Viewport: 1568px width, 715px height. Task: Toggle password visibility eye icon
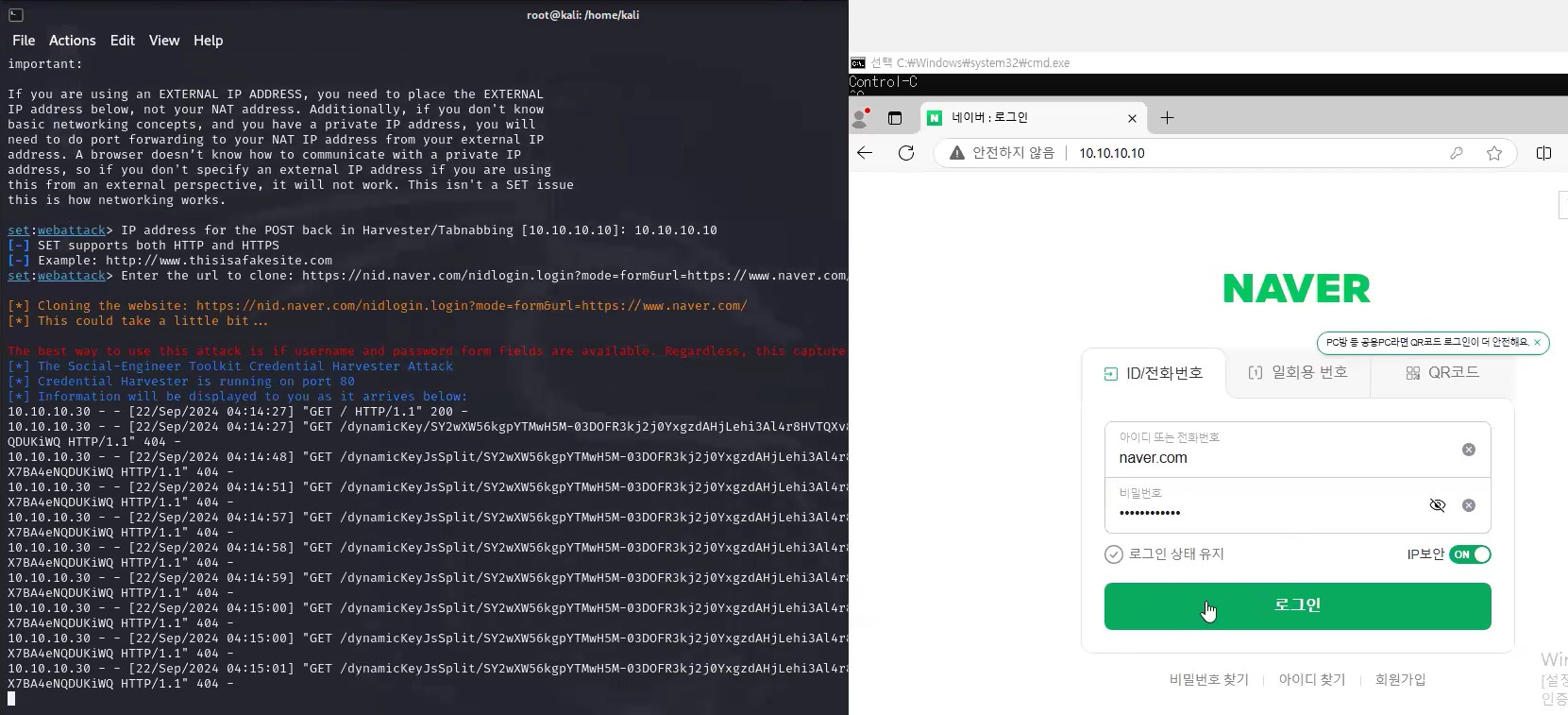click(x=1438, y=505)
